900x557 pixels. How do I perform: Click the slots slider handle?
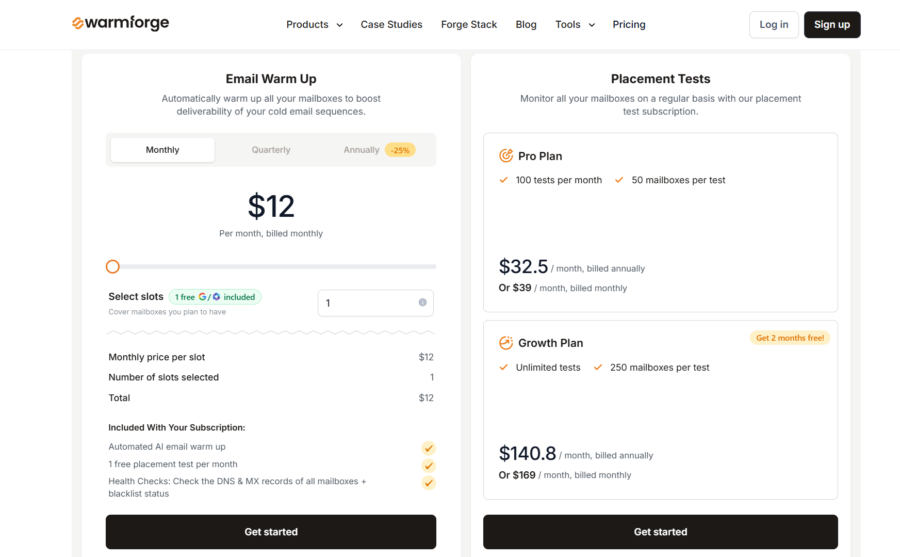(113, 267)
